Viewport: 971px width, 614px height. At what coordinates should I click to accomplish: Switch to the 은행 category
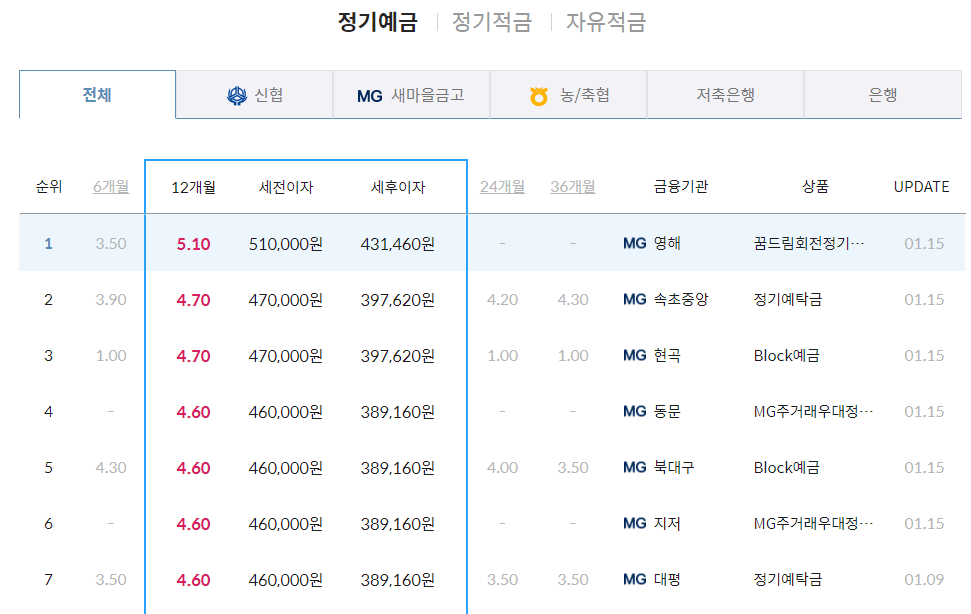(x=881, y=93)
